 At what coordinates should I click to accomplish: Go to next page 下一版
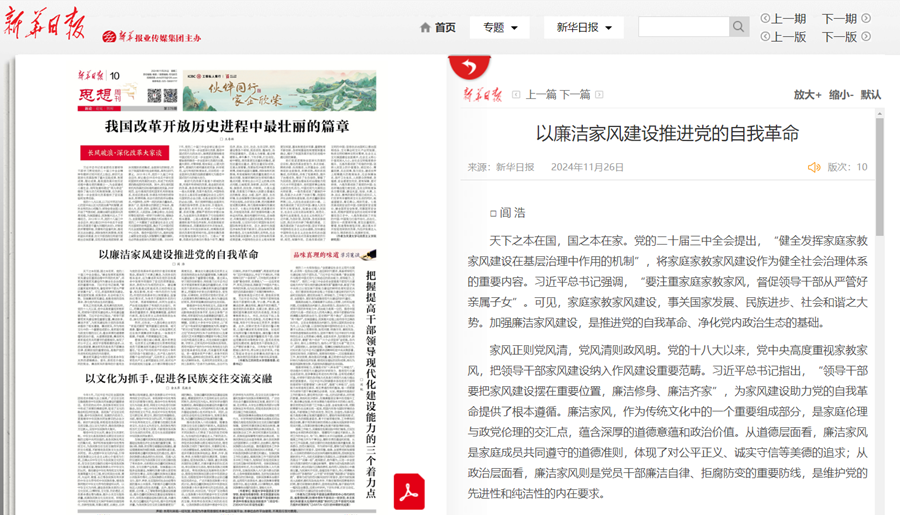coord(845,37)
